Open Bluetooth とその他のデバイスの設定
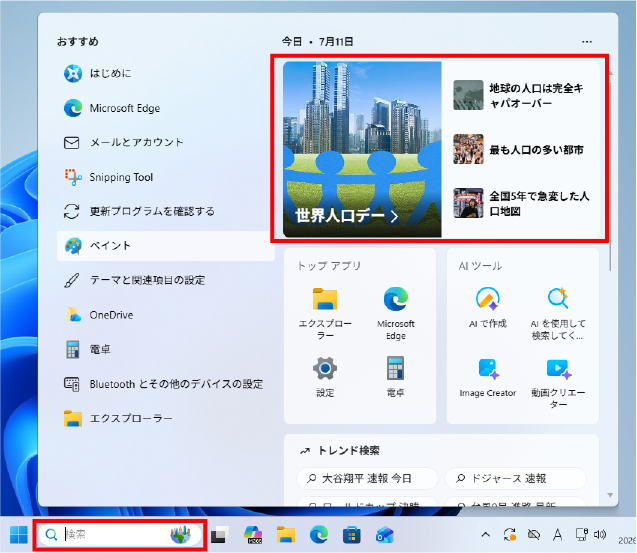 [166, 384]
